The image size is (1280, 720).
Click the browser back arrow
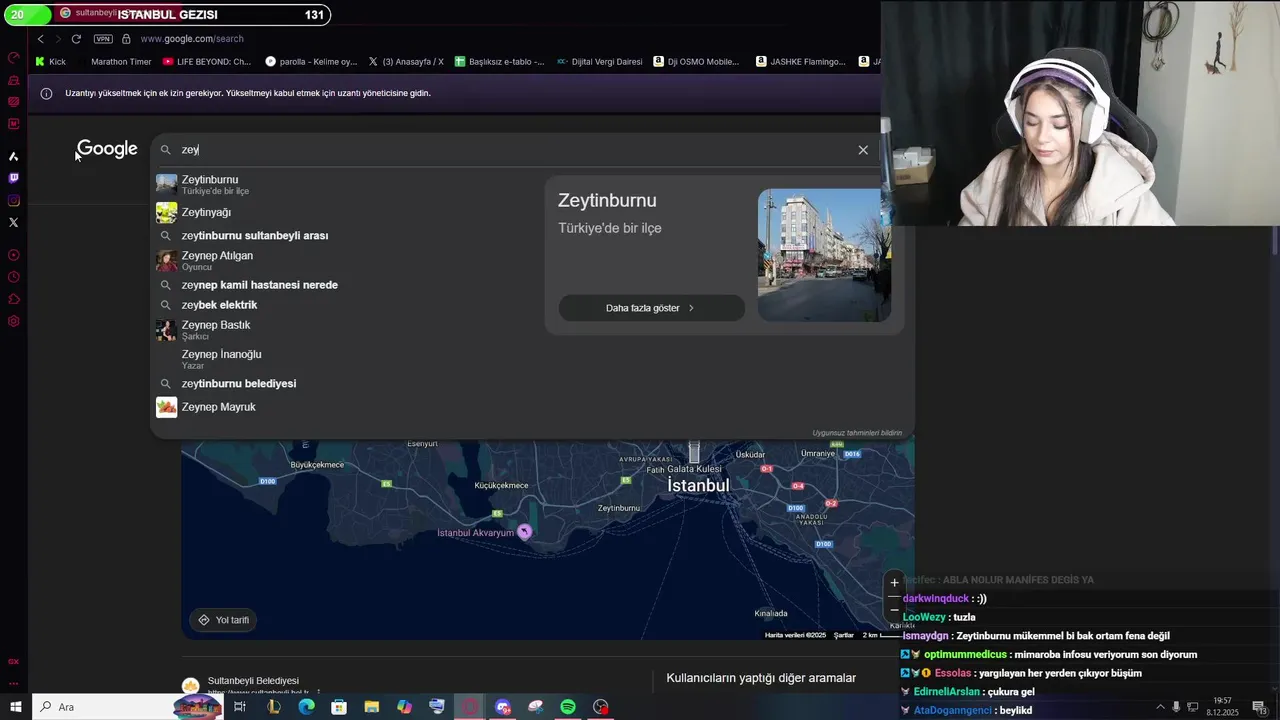click(x=40, y=39)
